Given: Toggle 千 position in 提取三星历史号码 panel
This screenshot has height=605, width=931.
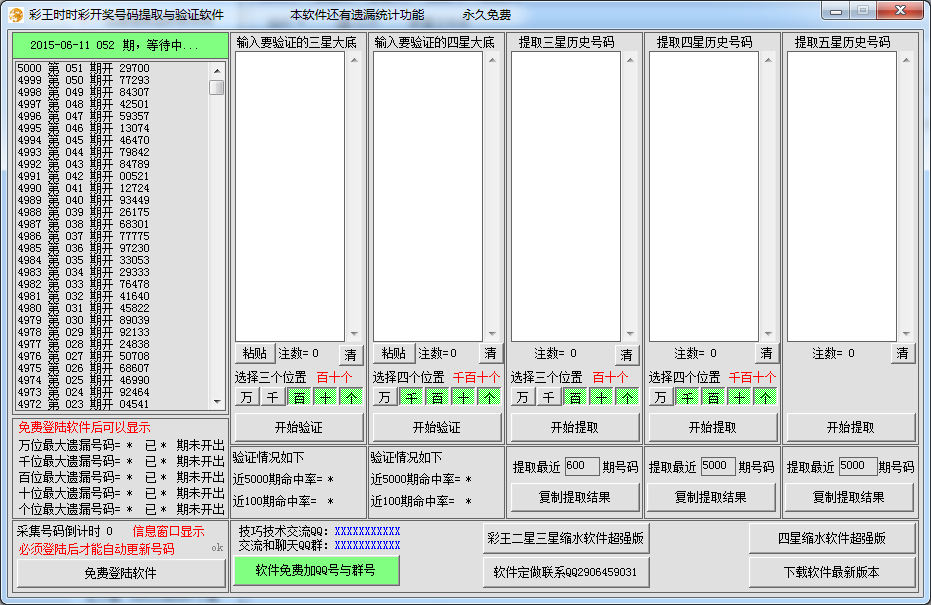Looking at the screenshot, I should point(549,397).
